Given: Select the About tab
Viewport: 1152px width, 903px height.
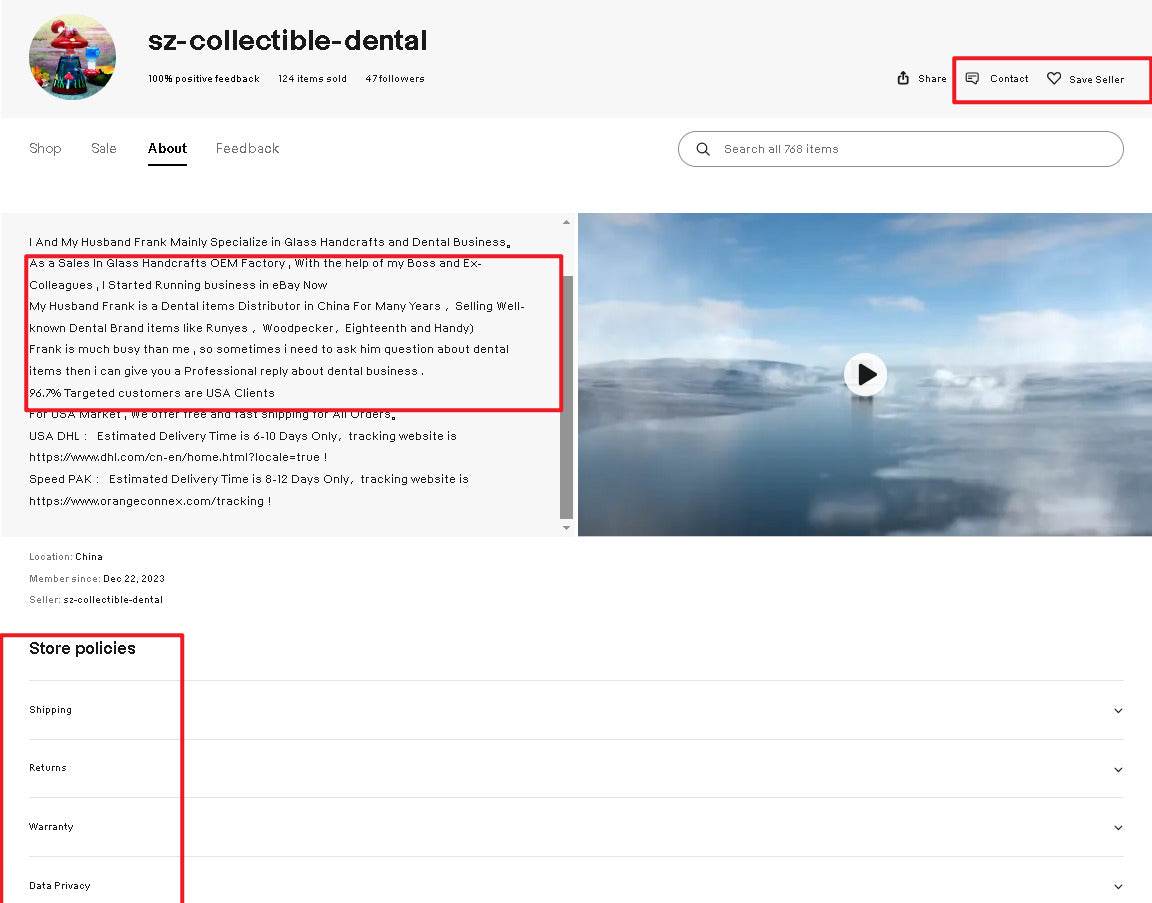Looking at the screenshot, I should [167, 148].
